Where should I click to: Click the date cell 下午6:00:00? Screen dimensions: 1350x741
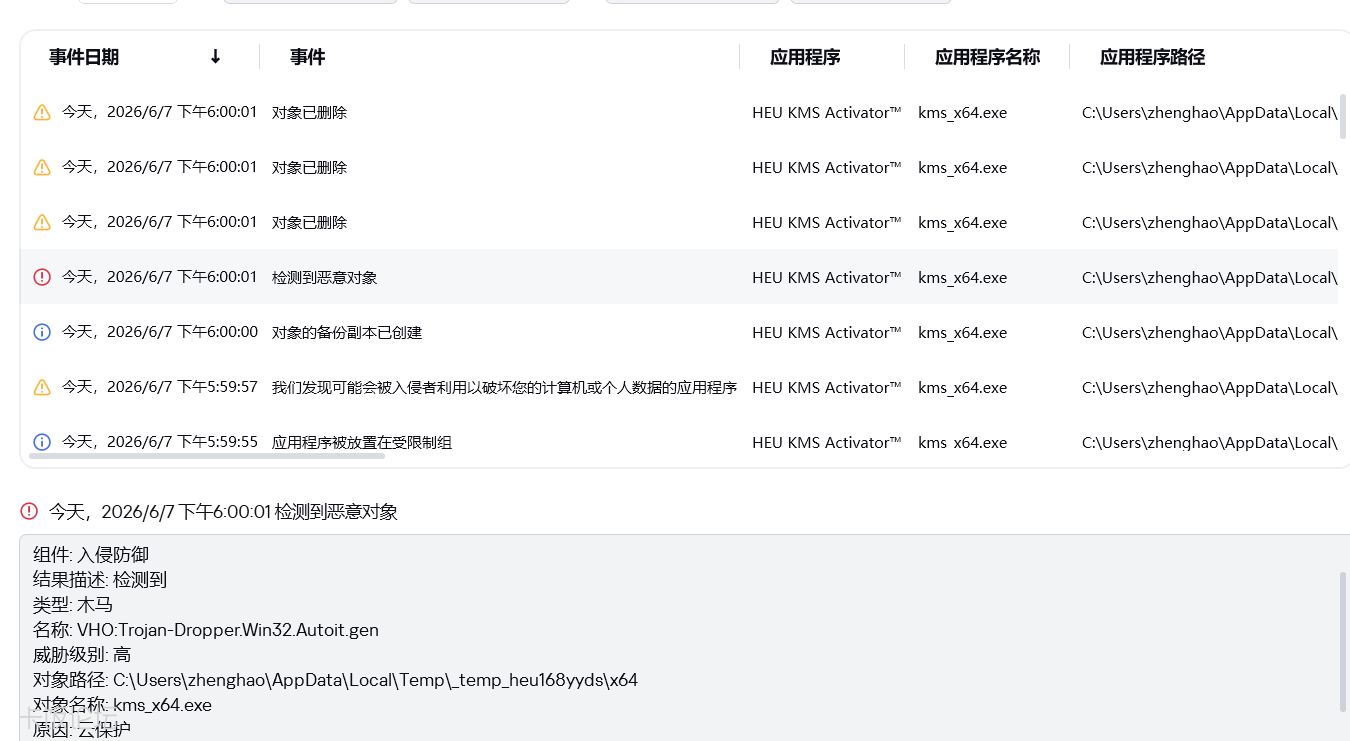(x=160, y=332)
